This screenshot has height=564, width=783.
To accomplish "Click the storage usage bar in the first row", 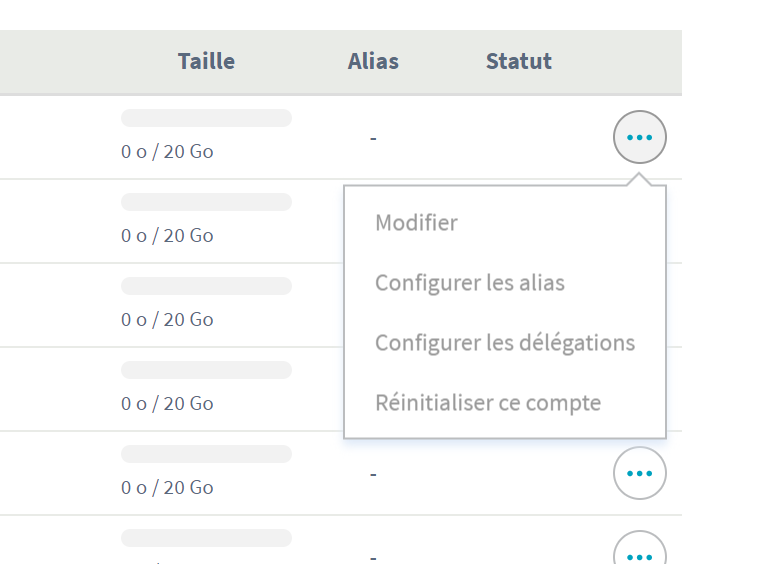I will point(206,118).
